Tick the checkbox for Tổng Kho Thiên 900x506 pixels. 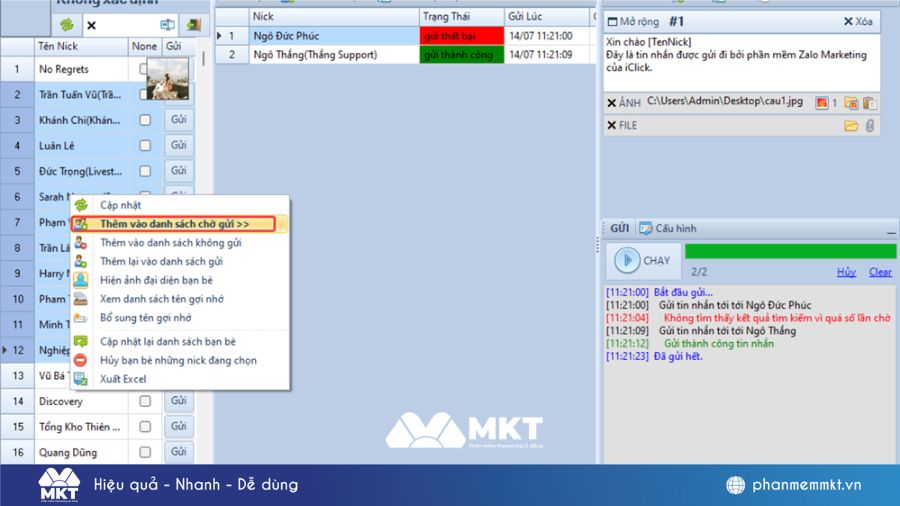tap(145, 427)
